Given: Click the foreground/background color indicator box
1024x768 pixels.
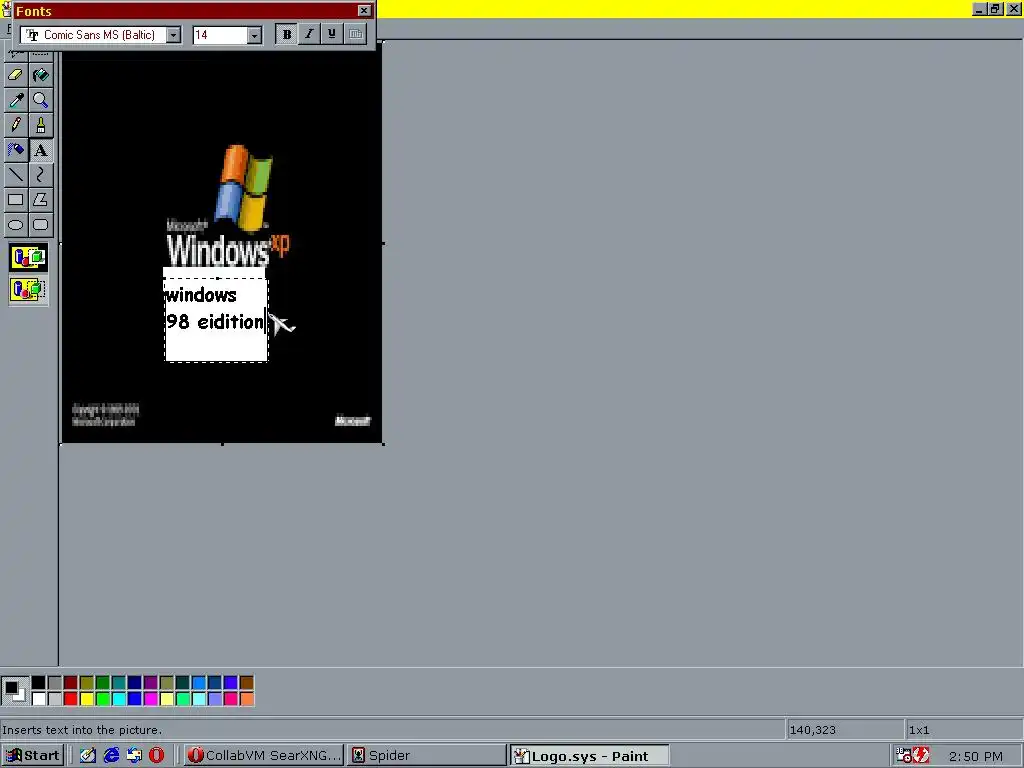Looking at the screenshot, I should click(x=14, y=691).
